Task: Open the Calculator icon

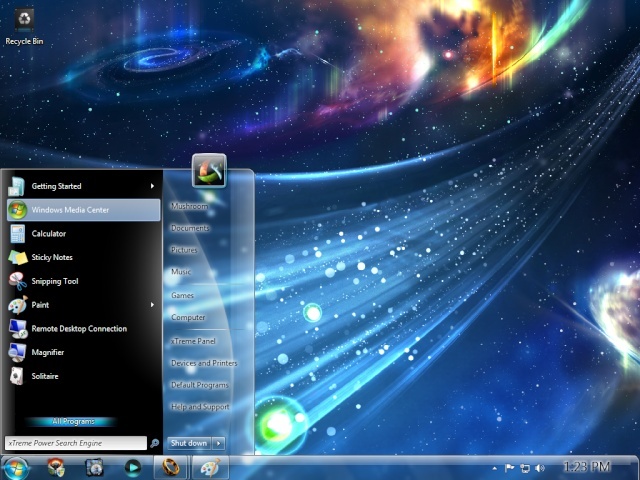Action: tap(18, 233)
